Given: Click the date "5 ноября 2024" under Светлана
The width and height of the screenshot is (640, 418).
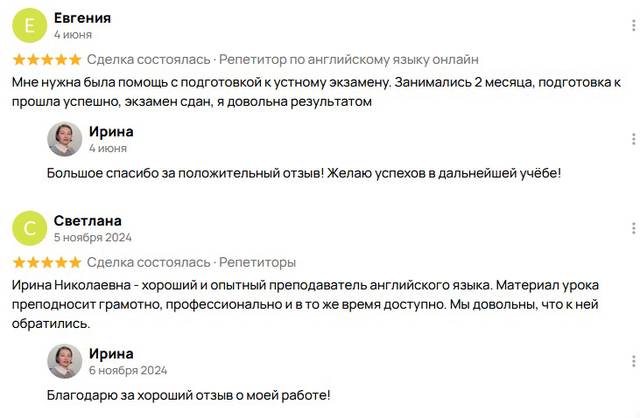Looking at the screenshot, I should pyautogui.click(x=93, y=238).
